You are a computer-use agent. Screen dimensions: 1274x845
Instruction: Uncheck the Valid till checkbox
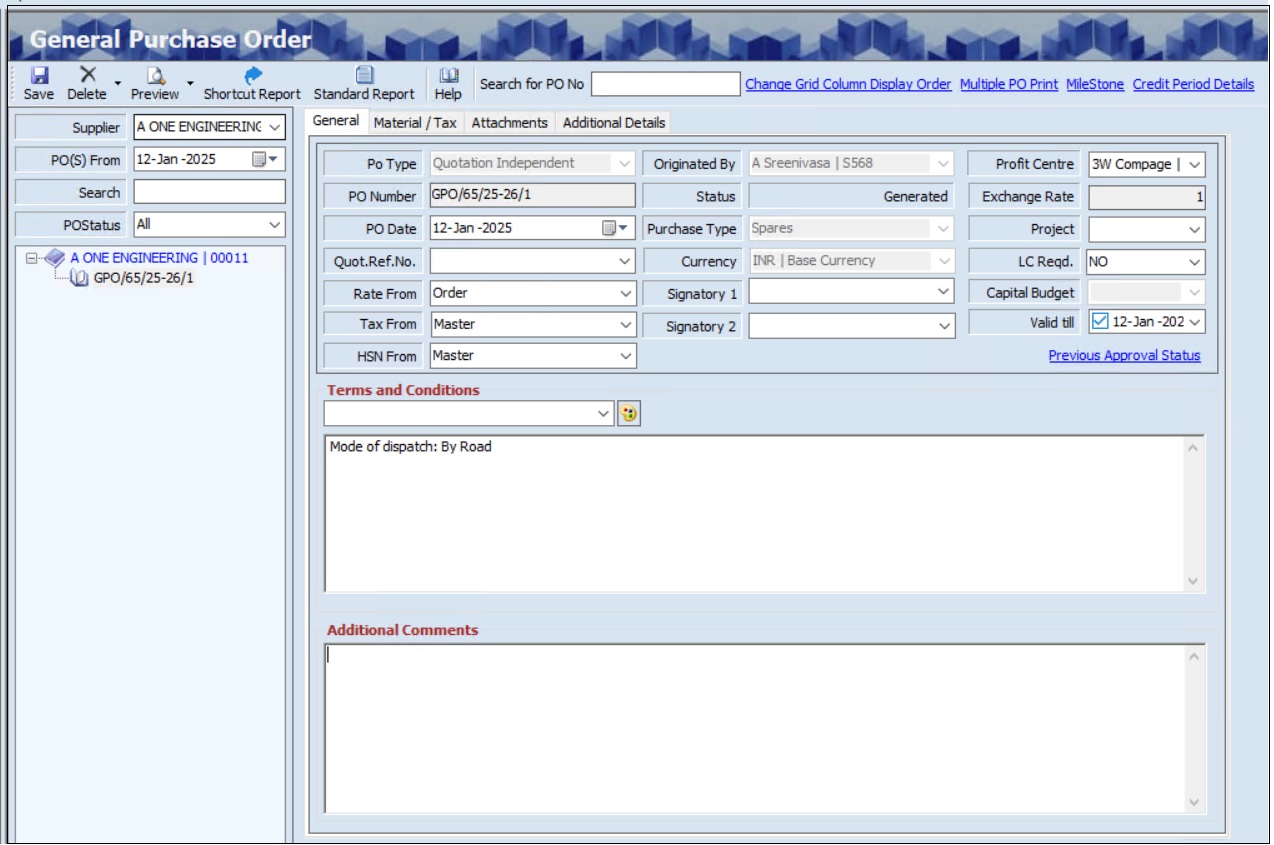1100,322
